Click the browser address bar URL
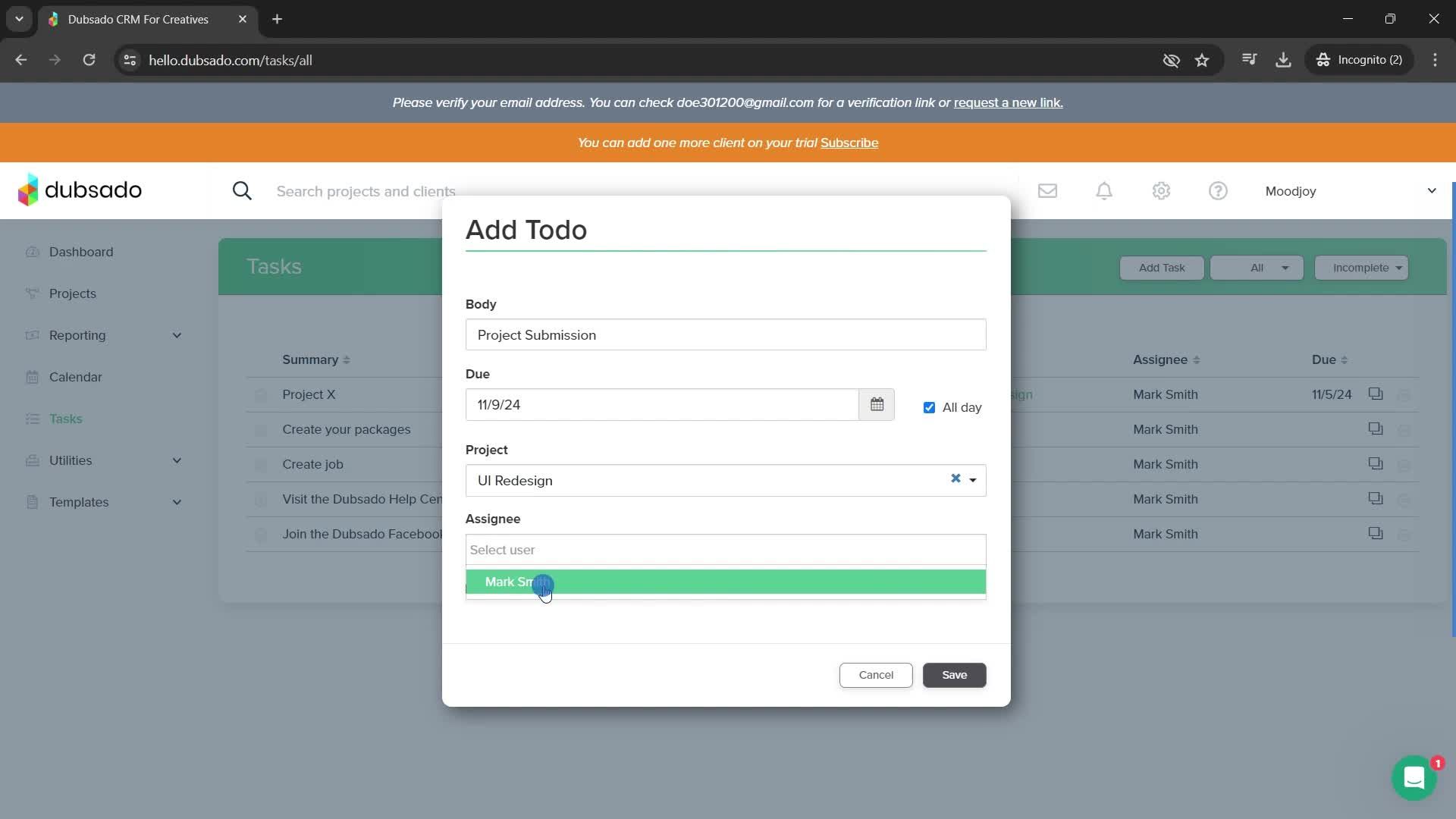This screenshot has height=819, width=1456. pos(231,60)
